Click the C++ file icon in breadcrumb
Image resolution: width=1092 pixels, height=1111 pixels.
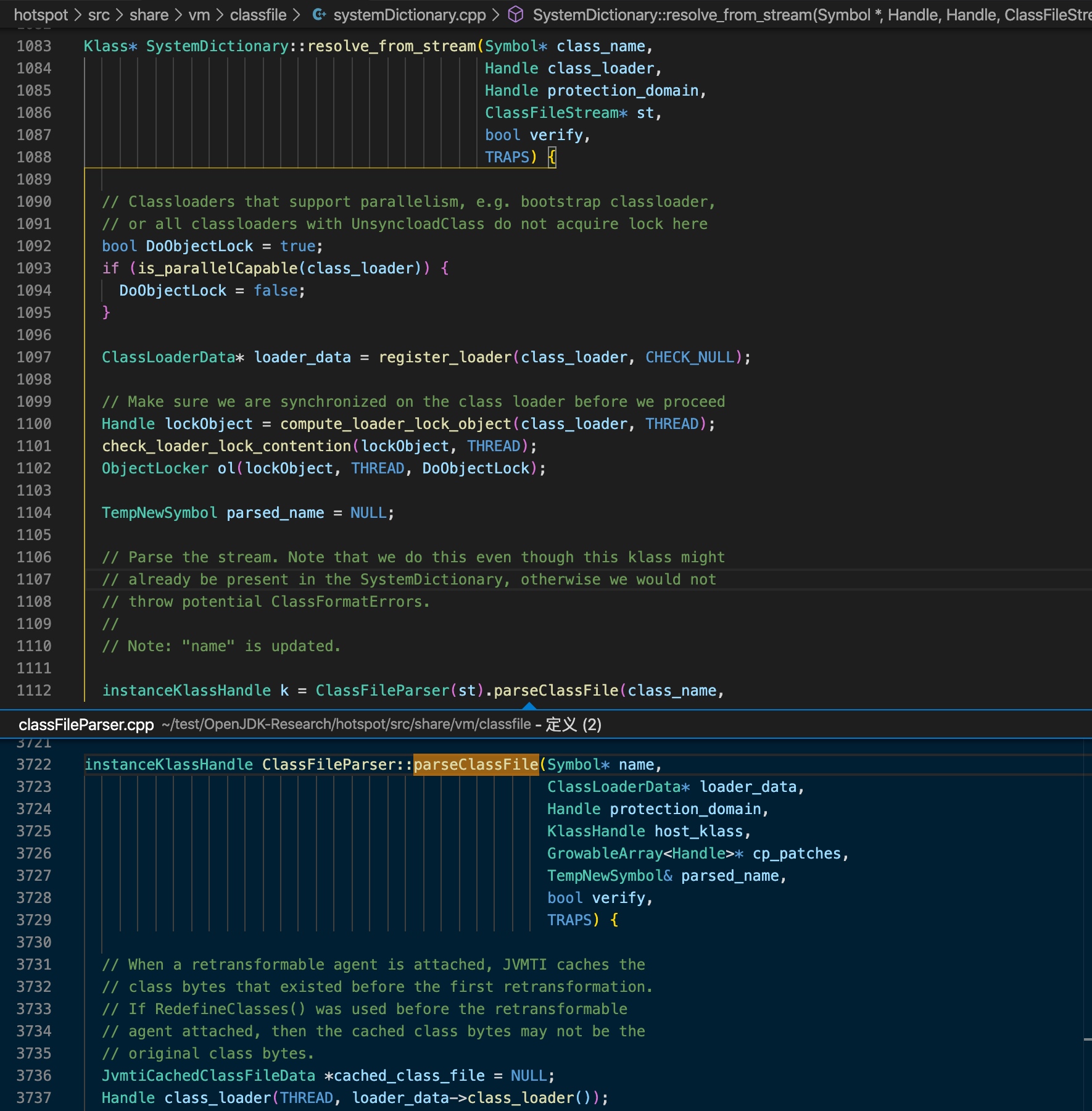(x=319, y=15)
